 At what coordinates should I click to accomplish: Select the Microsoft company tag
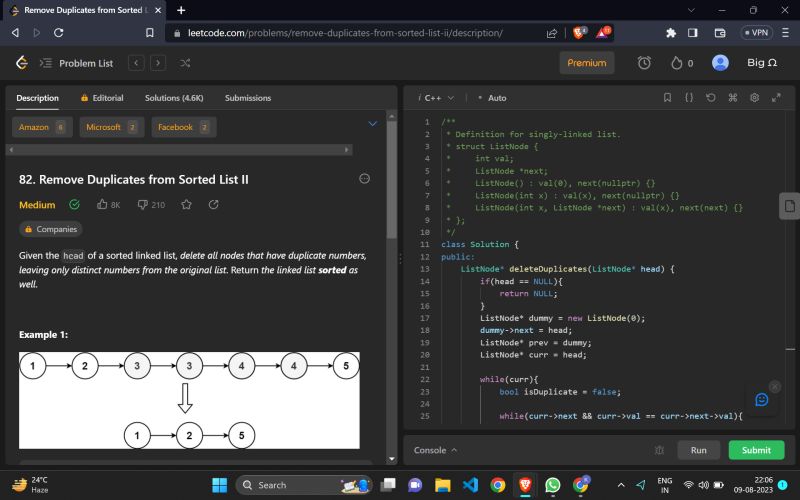pyautogui.click(x=112, y=127)
